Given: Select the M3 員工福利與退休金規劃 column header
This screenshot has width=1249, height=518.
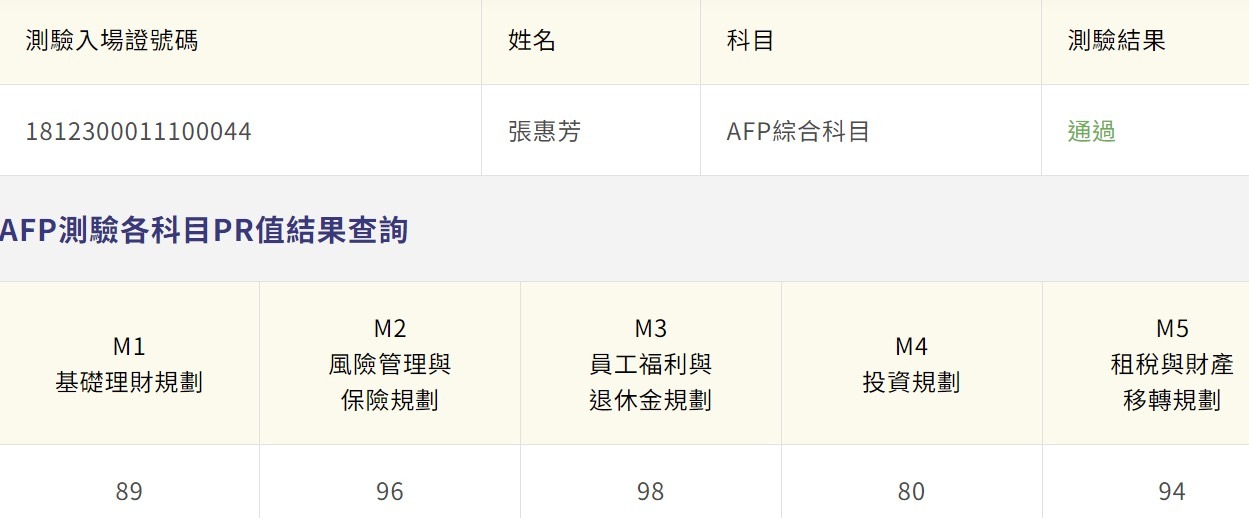Looking at the screenshot, I should click(650, 364).
